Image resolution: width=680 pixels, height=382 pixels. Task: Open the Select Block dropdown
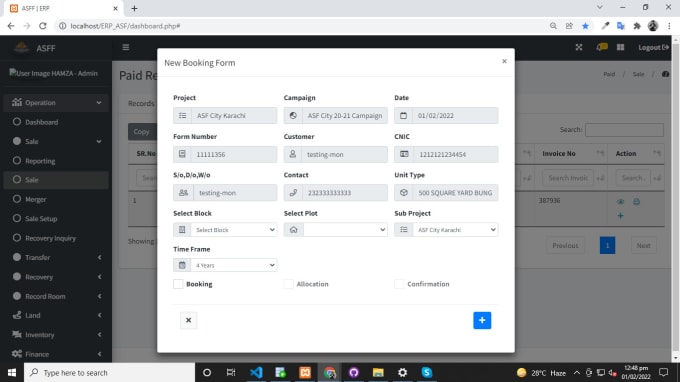pos(234,230)
